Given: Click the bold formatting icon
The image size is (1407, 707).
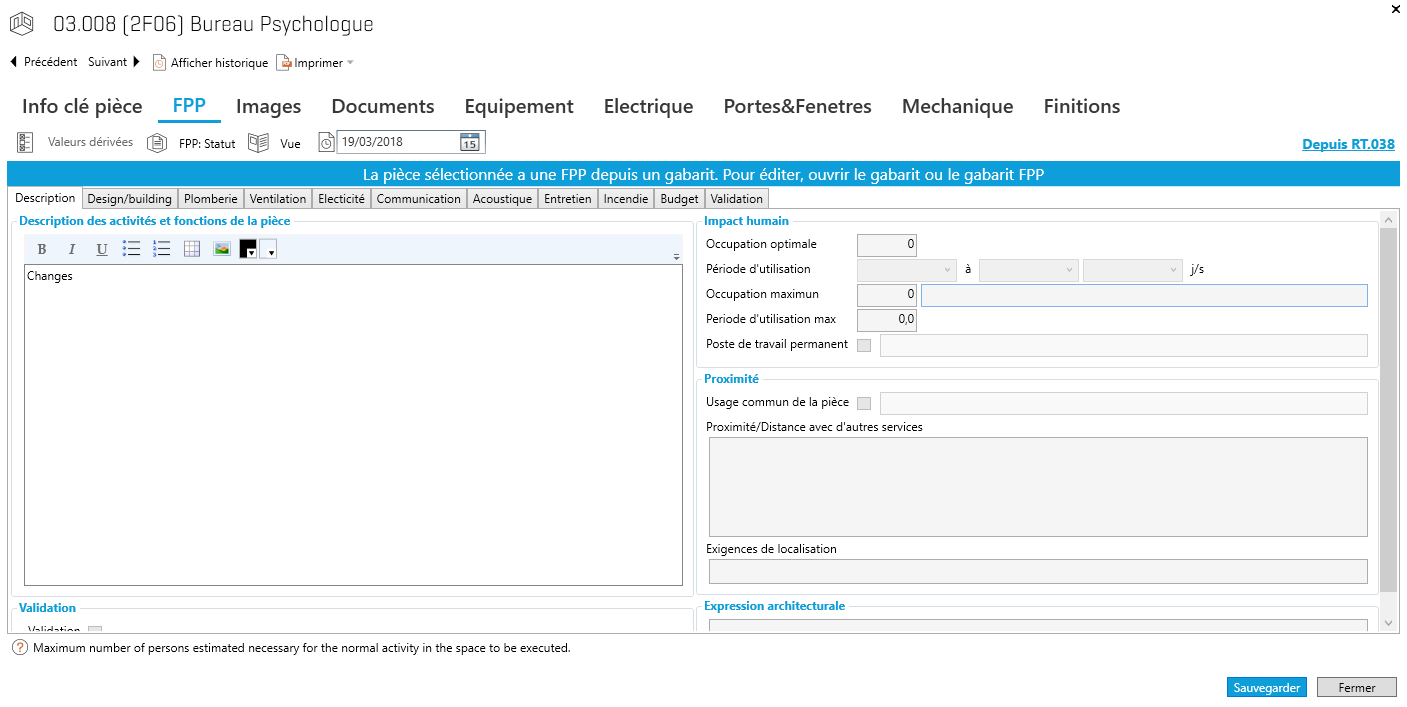Looking at the screenshot, I should pyautogui.click(x=42, y=250).
